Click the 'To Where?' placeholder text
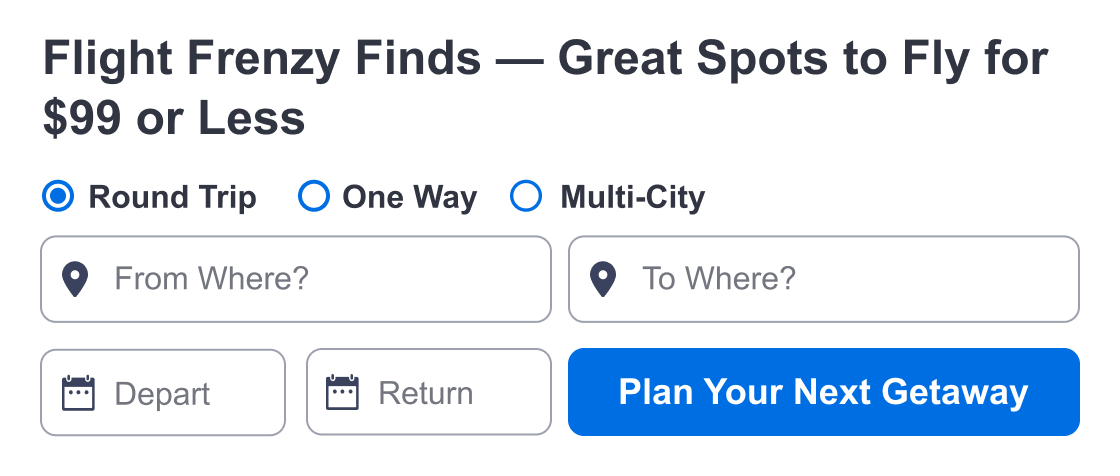The image size is (1120, 476). click(x=719, y=279)
